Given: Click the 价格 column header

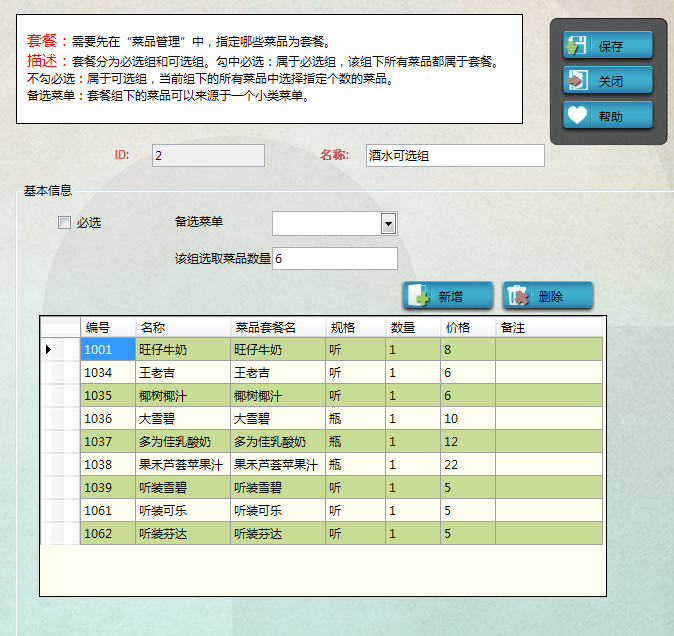Looking at the screenshot, I should click(468, 327).
